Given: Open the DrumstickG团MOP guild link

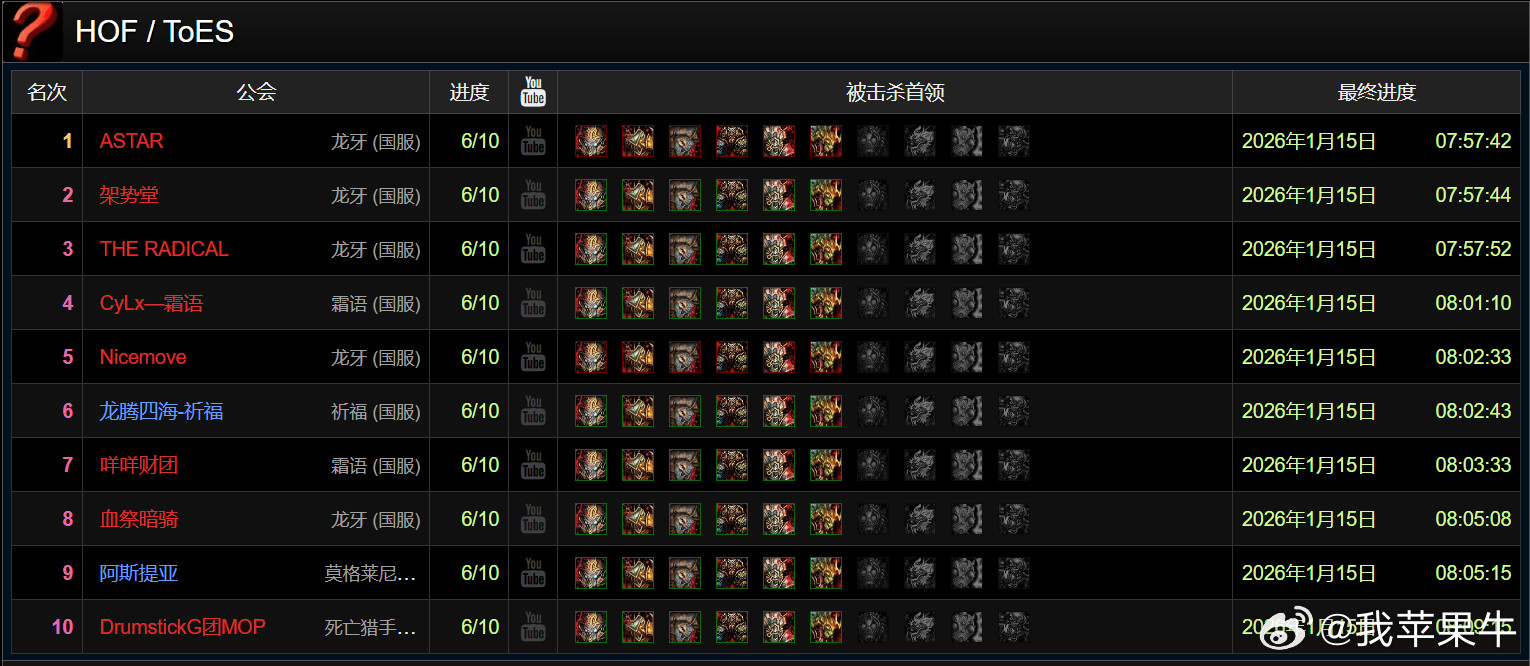Looking at the screenshot, I should (x=183, y=627).
